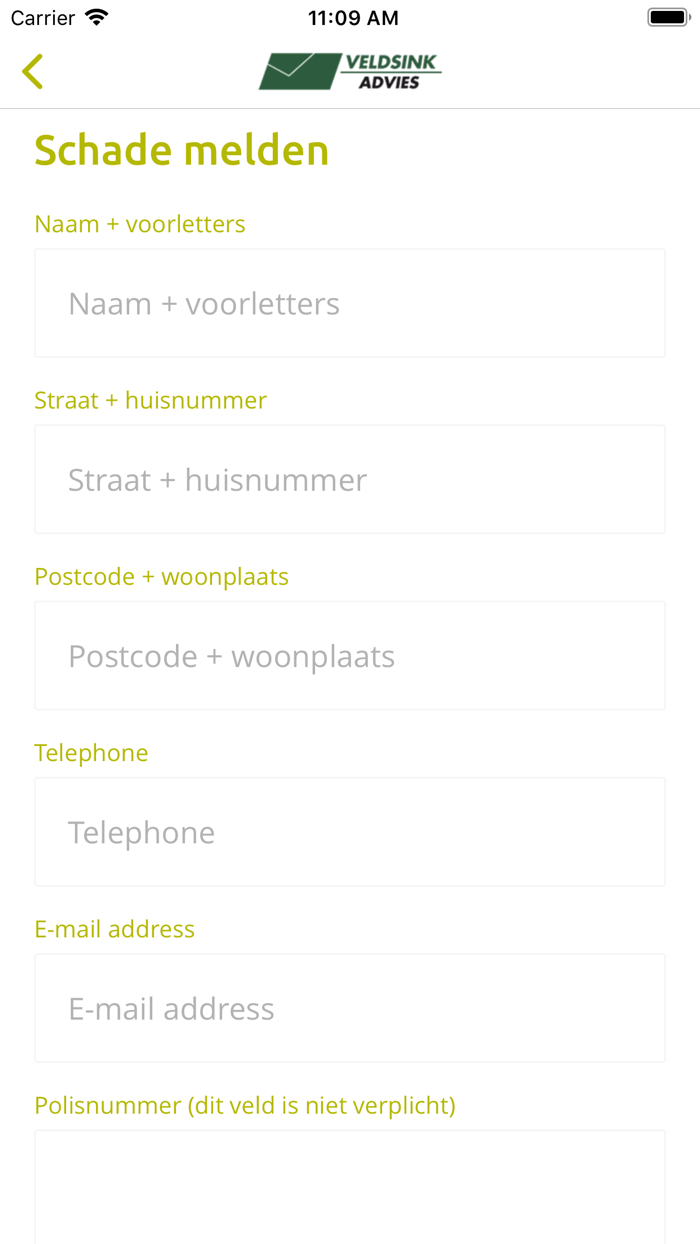Screen dimensions: 700x1244
Task: Select the E-mail address label
Action: [115, 929]
